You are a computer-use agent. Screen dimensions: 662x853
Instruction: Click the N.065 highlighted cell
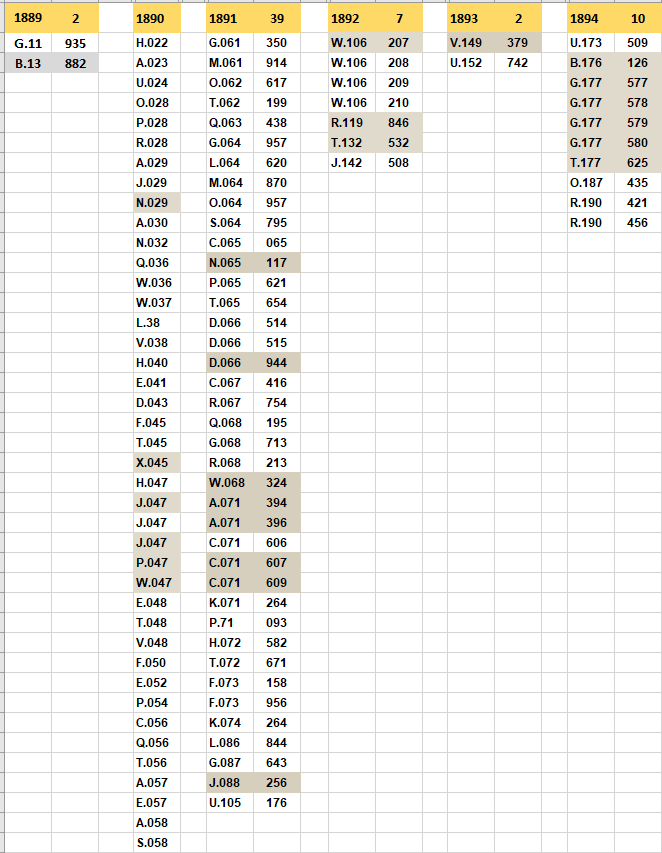(230, 263)
